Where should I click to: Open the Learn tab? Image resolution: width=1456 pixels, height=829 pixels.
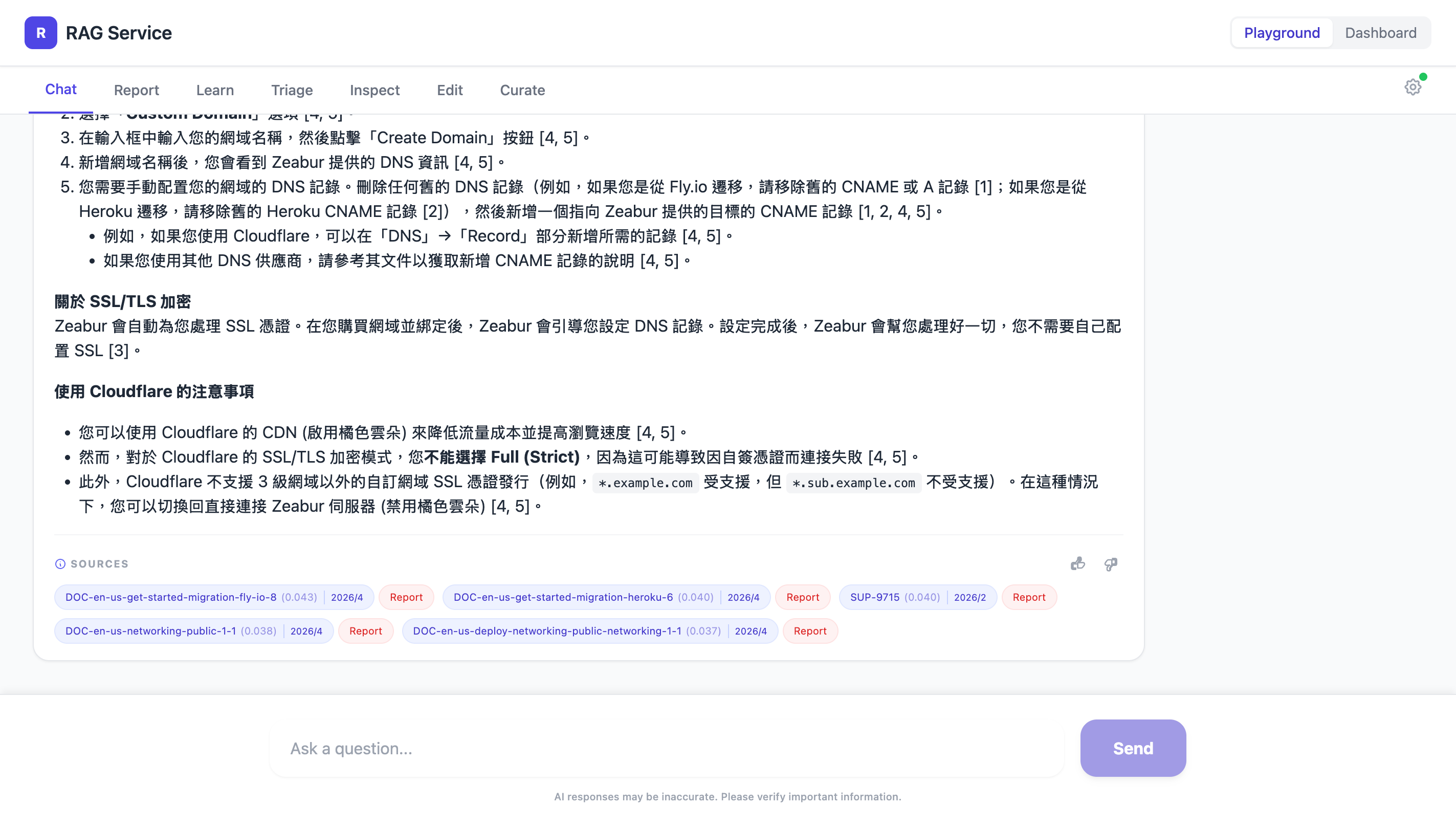(x=214, y=90)
